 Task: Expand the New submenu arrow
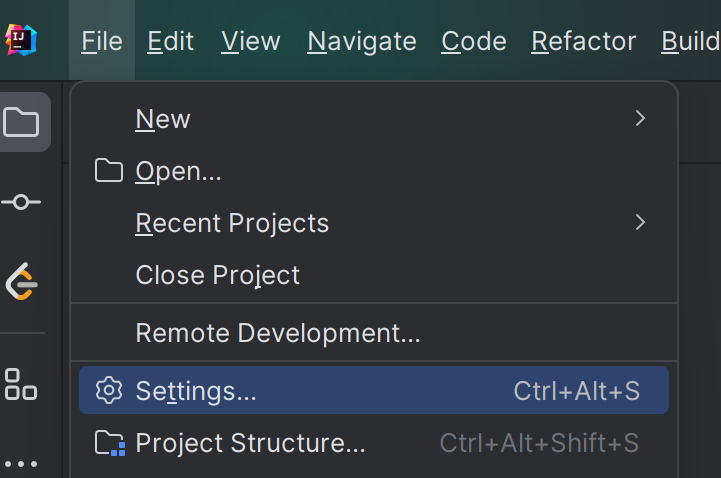pyautogui.click(x=640, y=119)
